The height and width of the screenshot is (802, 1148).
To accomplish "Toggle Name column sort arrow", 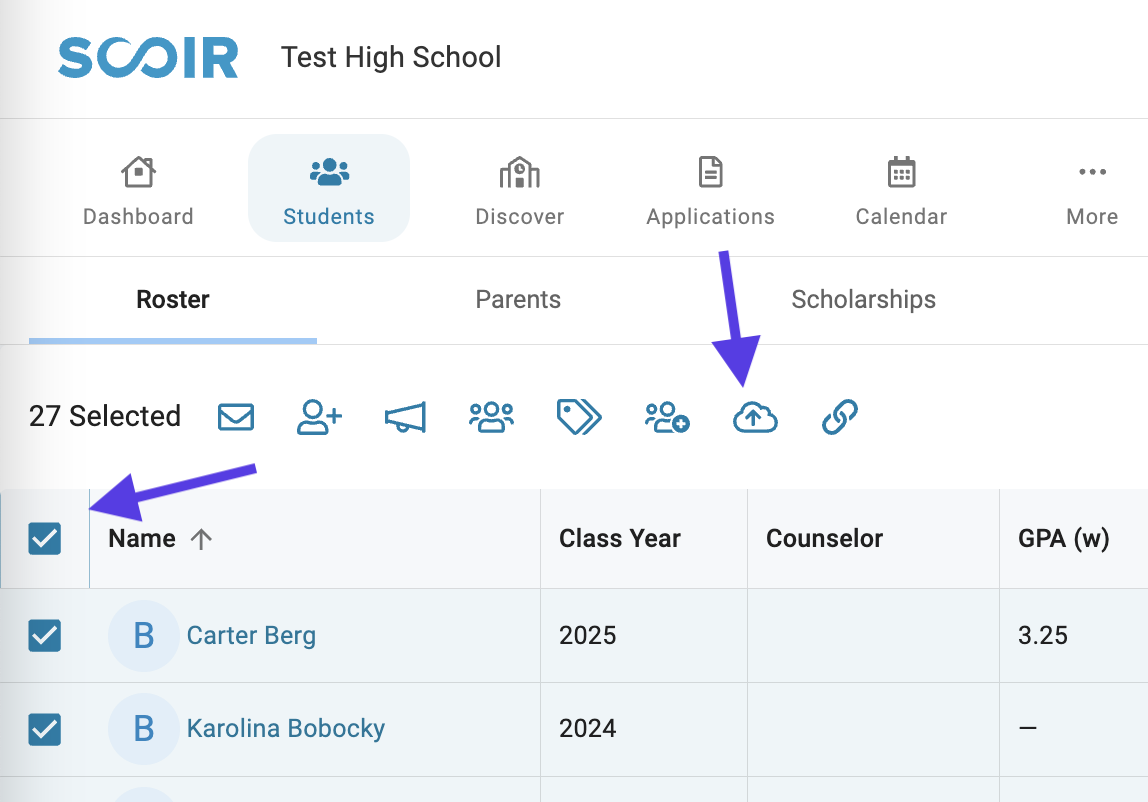I will [x=201, y=539].
